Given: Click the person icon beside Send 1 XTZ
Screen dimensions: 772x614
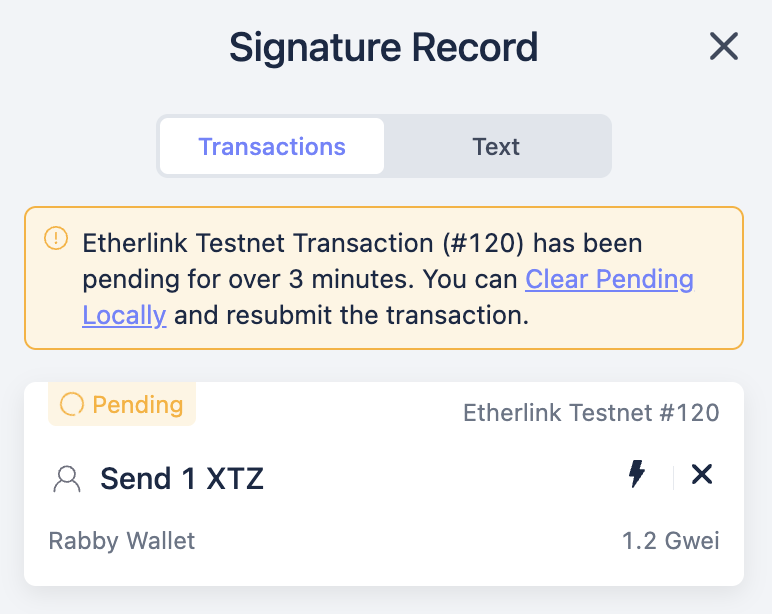Looking at the screenshot, I should 67,480.
